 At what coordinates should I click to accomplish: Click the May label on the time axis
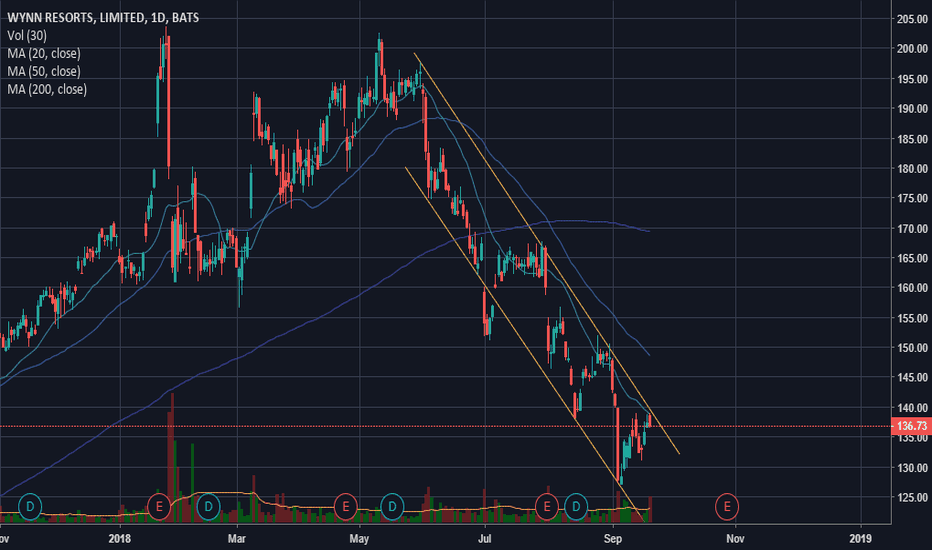[359, 539]
